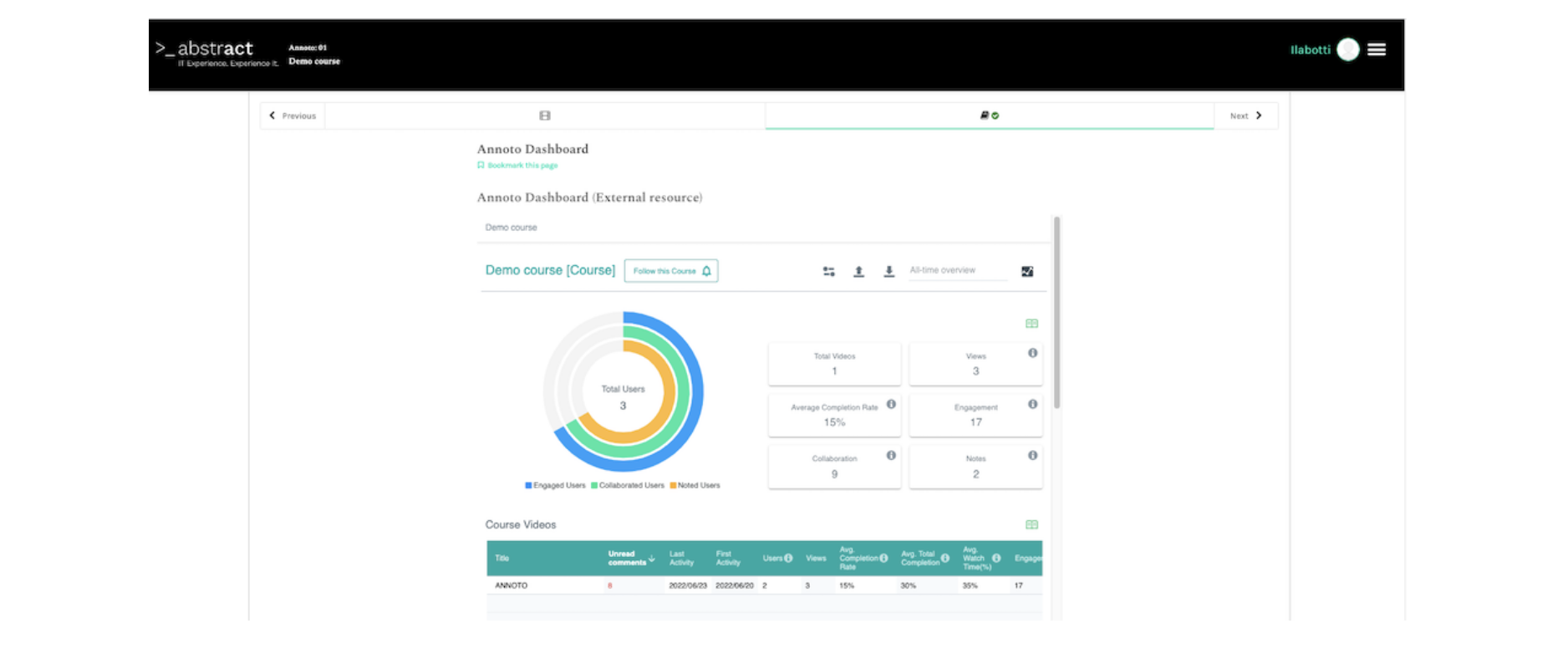Screen dimensions: 1568x649
Task: Click info icon beside Avg. Watch Time(%) column
Action: pyautogui.click(x=996, y=558)
